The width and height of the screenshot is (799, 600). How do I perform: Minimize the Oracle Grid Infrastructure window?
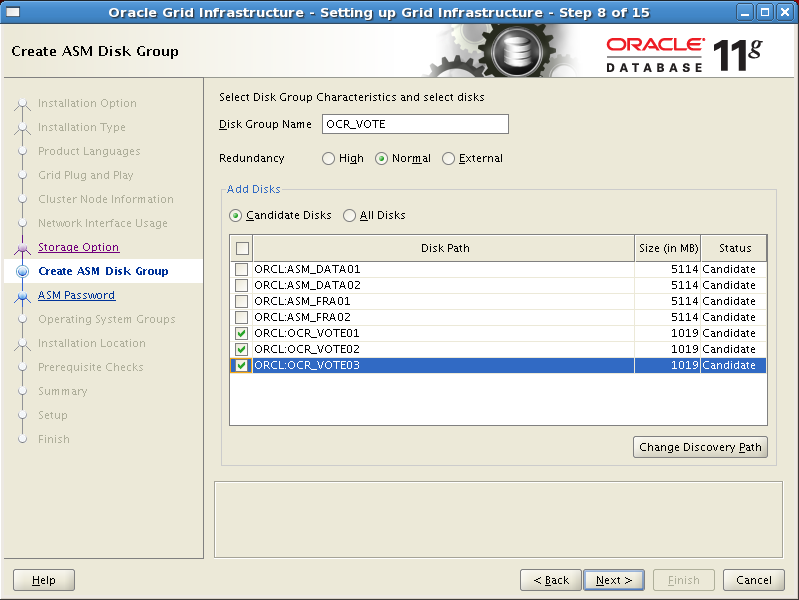pyautogui.click(x=745, y=12)
